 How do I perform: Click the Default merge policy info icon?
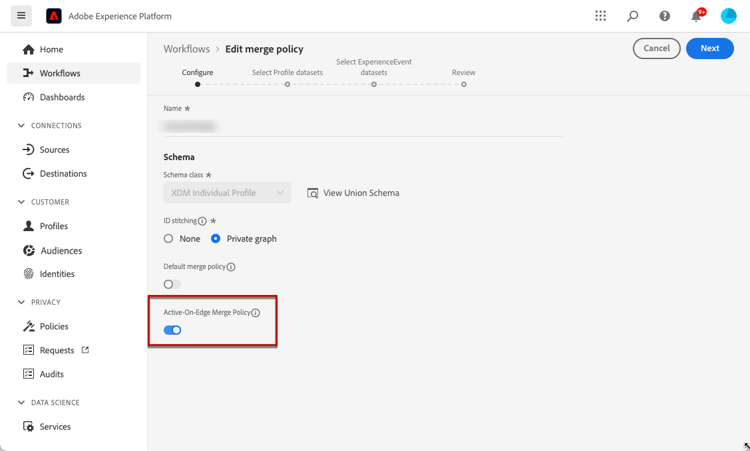pos(231,267)
